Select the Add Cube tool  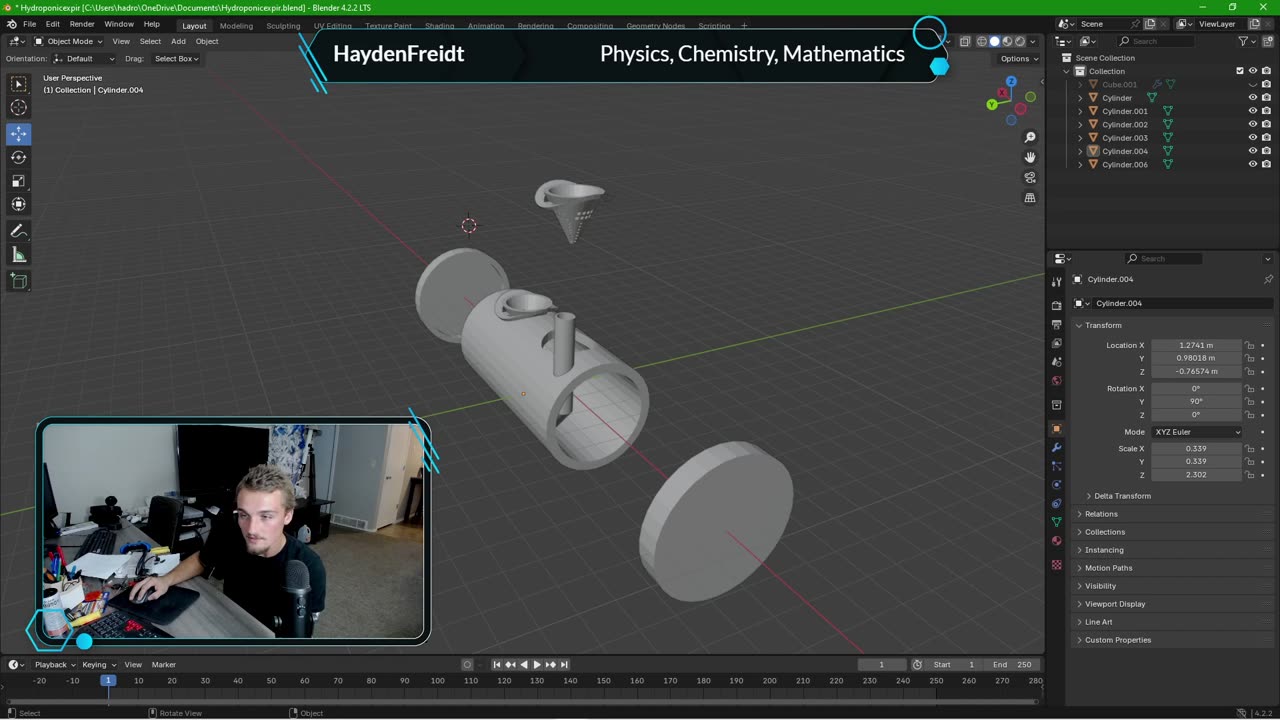click(19, 281)
